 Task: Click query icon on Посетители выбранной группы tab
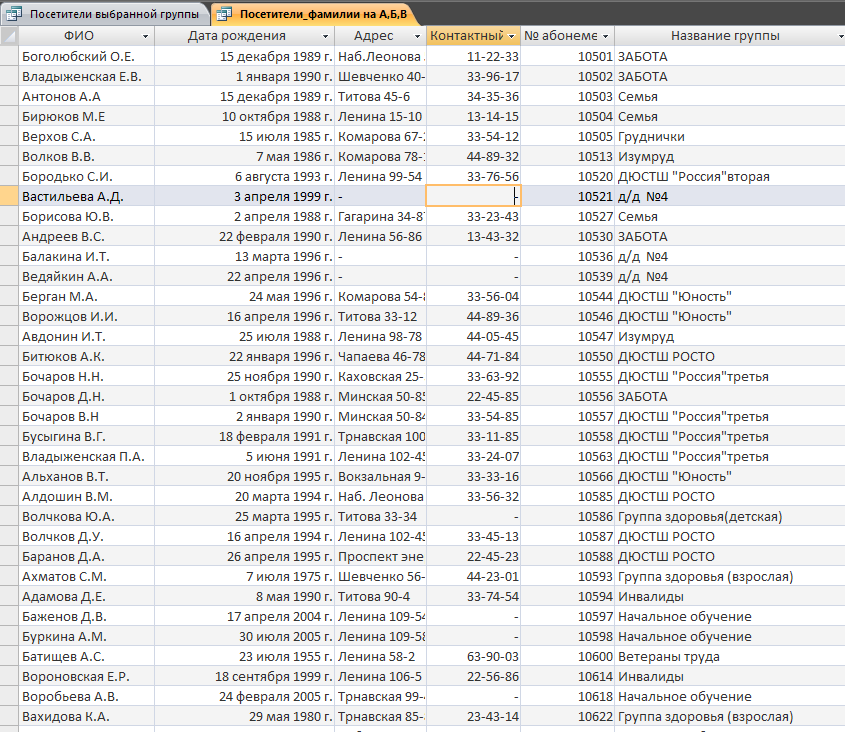tap(13, 14)
